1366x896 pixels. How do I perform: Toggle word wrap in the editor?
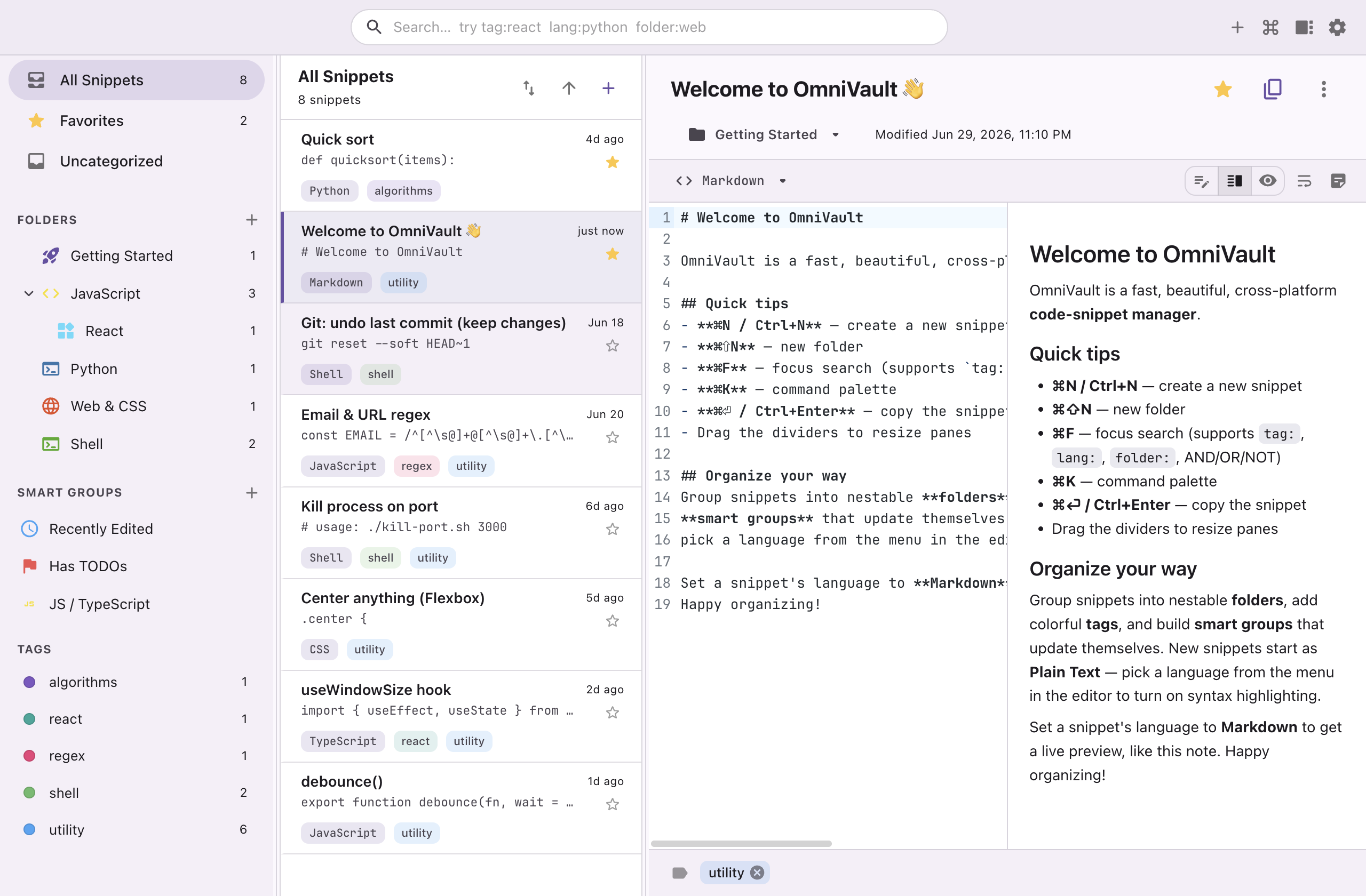pyautogui.click(x=1304, y=181)
